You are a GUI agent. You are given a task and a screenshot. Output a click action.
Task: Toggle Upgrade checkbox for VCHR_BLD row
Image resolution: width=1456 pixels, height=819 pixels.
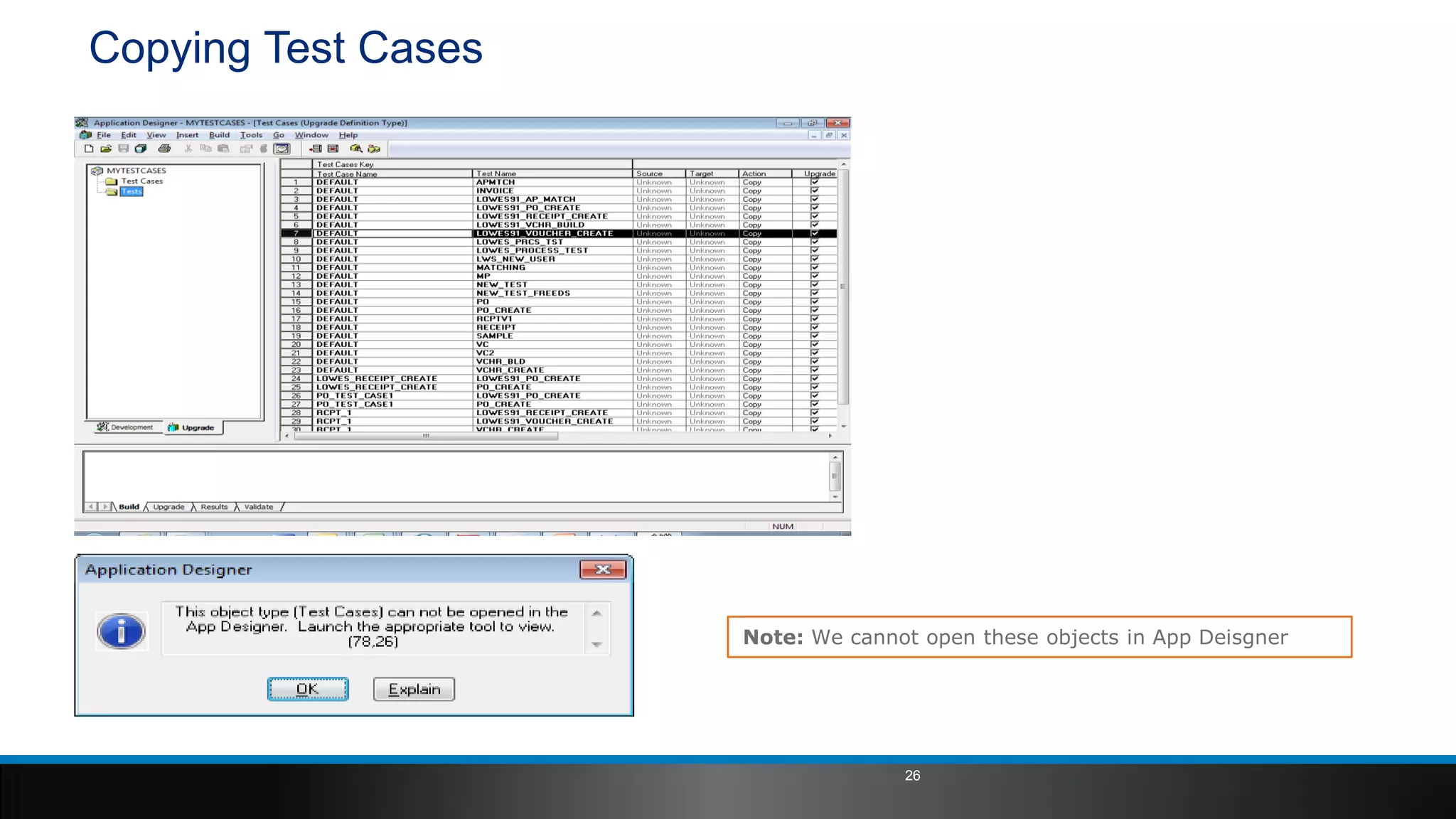(x=815, y=361)
